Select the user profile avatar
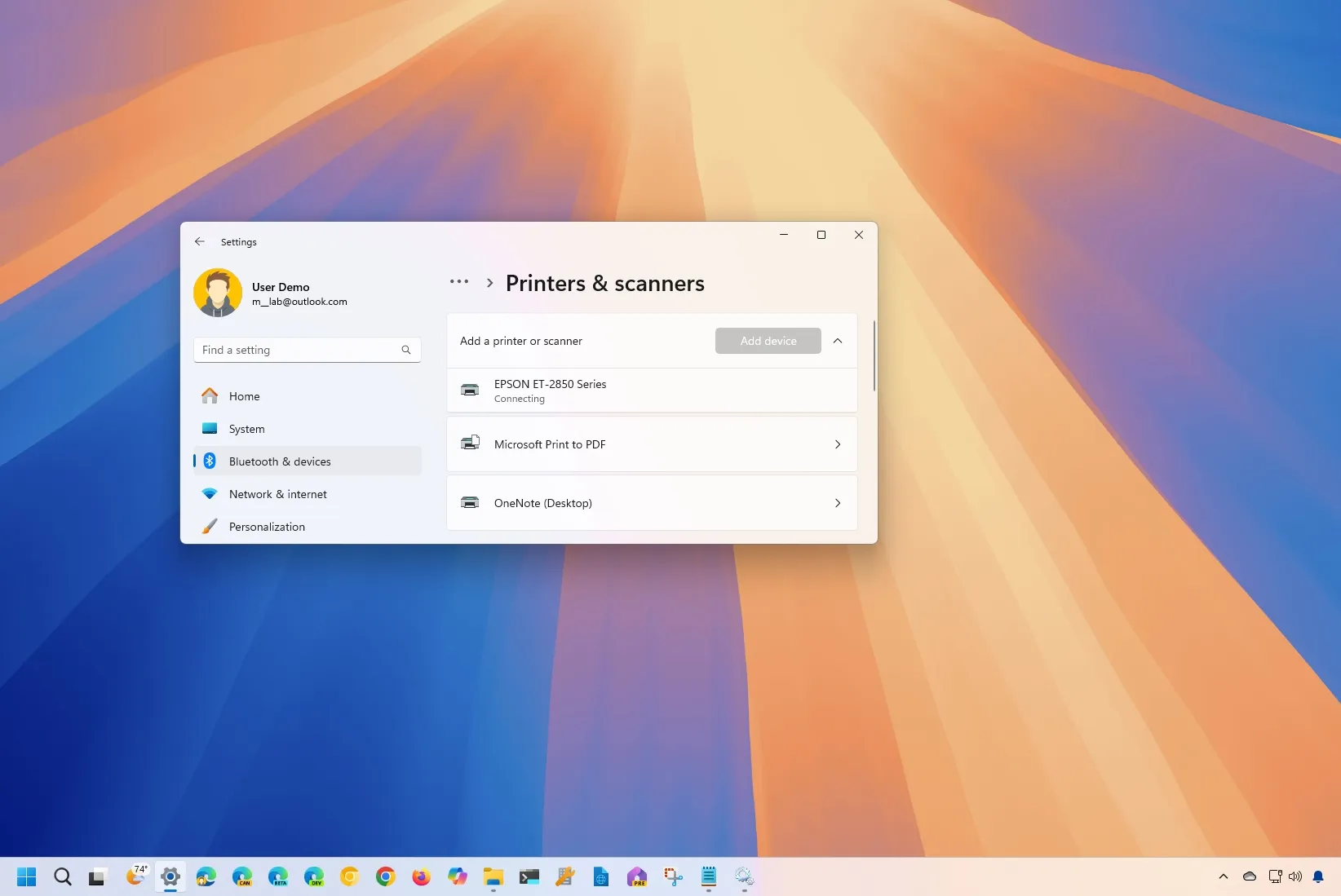This screenshot has height=896, width=1341. point(218,293)
